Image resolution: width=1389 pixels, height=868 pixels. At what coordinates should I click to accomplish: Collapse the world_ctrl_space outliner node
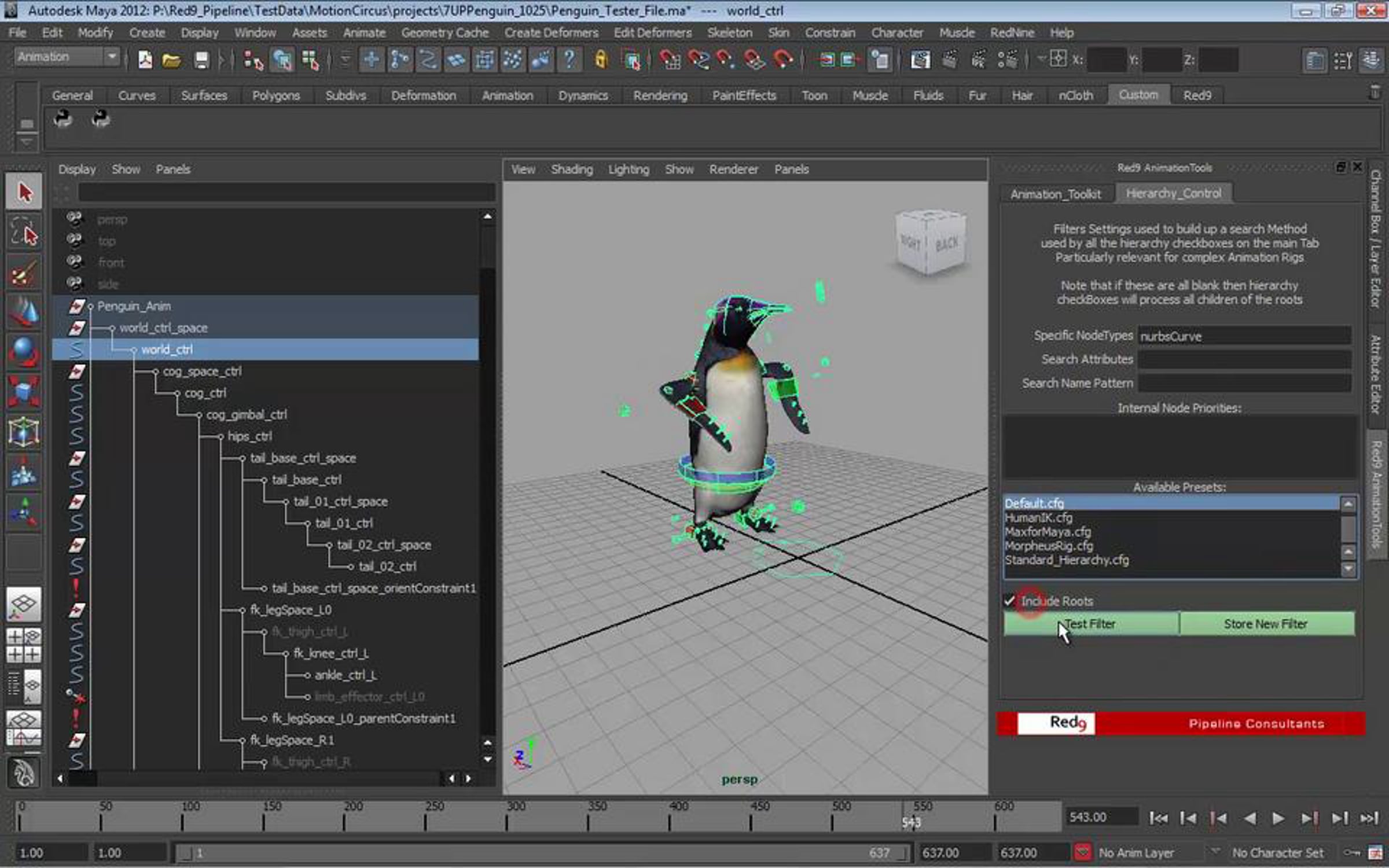point(112,329)
